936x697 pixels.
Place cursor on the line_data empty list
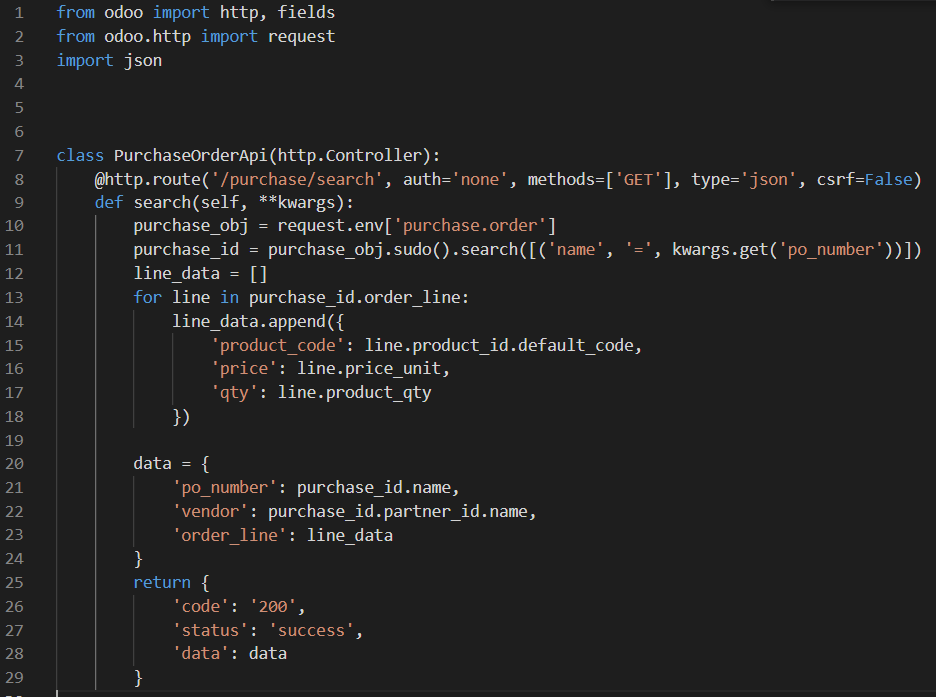tap(176, 272)
